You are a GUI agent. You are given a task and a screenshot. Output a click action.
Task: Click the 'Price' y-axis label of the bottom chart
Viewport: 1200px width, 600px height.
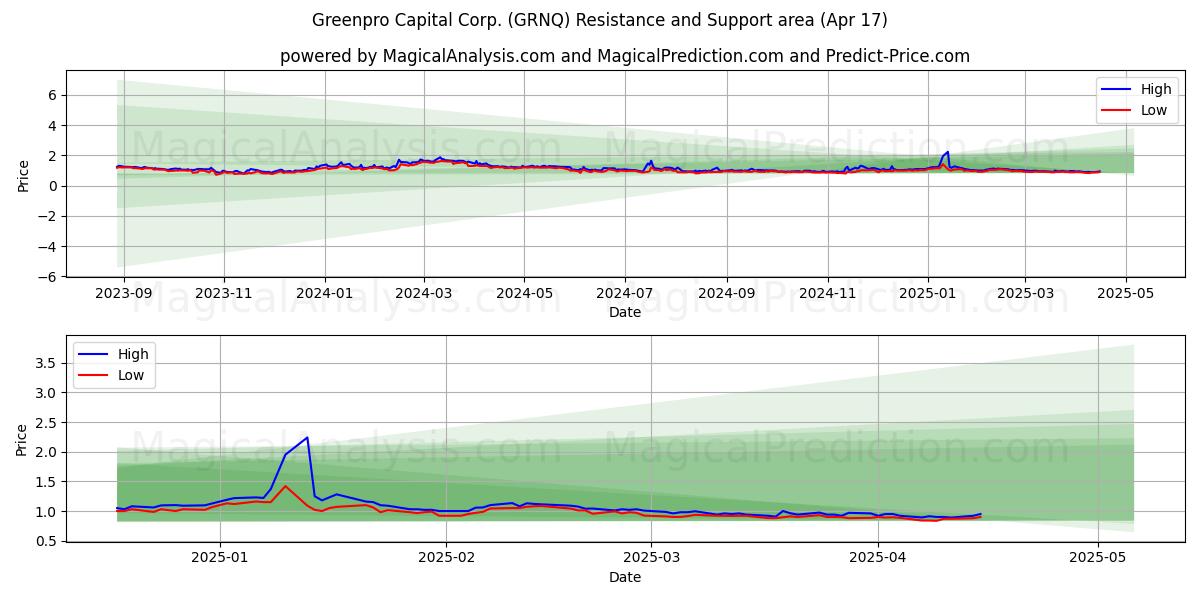click(x=23, y=440)
